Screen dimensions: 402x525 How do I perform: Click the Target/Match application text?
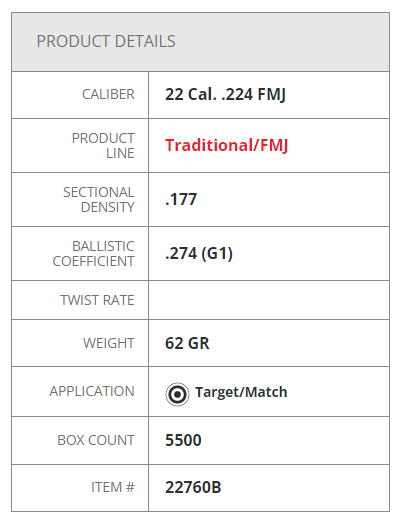point(241,392)
